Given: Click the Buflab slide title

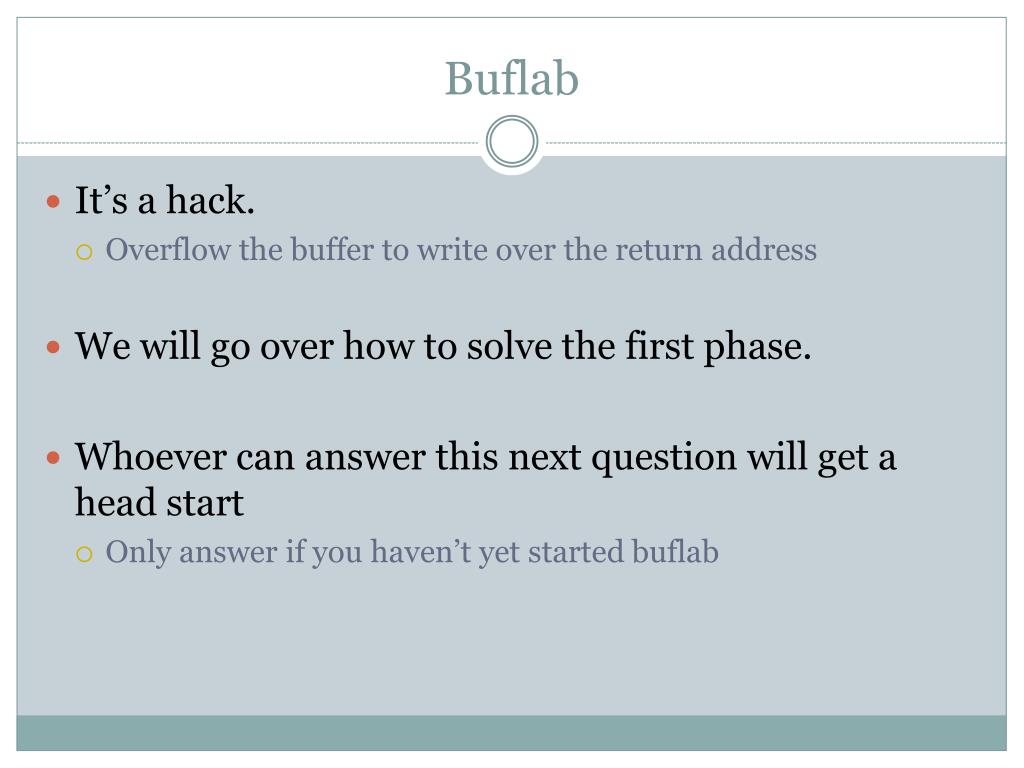Looking at the screenshot, I should click(x=511, y=79).
